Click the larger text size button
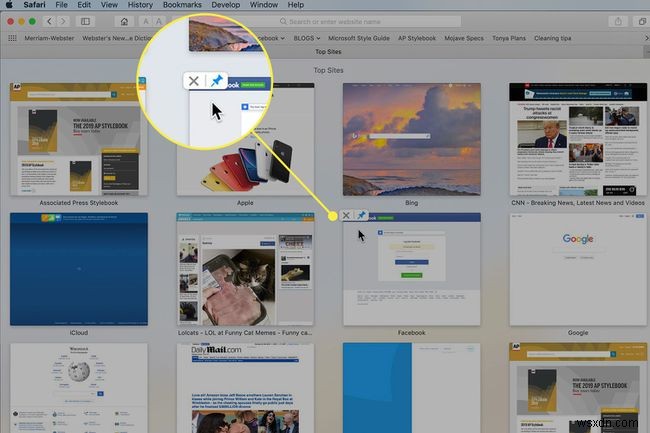Image resolution: width=650 pixels, height=433 pixels. tap(159, 21)
